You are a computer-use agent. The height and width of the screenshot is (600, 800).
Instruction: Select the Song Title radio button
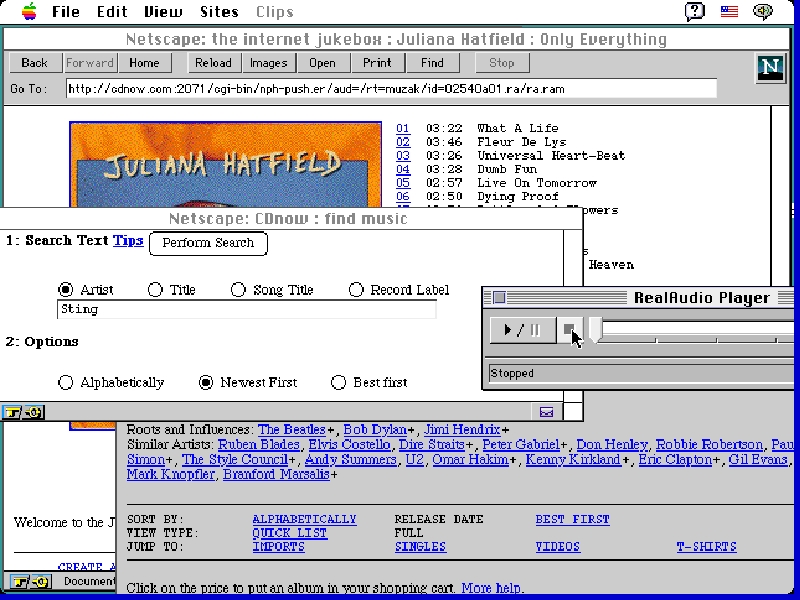(238, 290)
